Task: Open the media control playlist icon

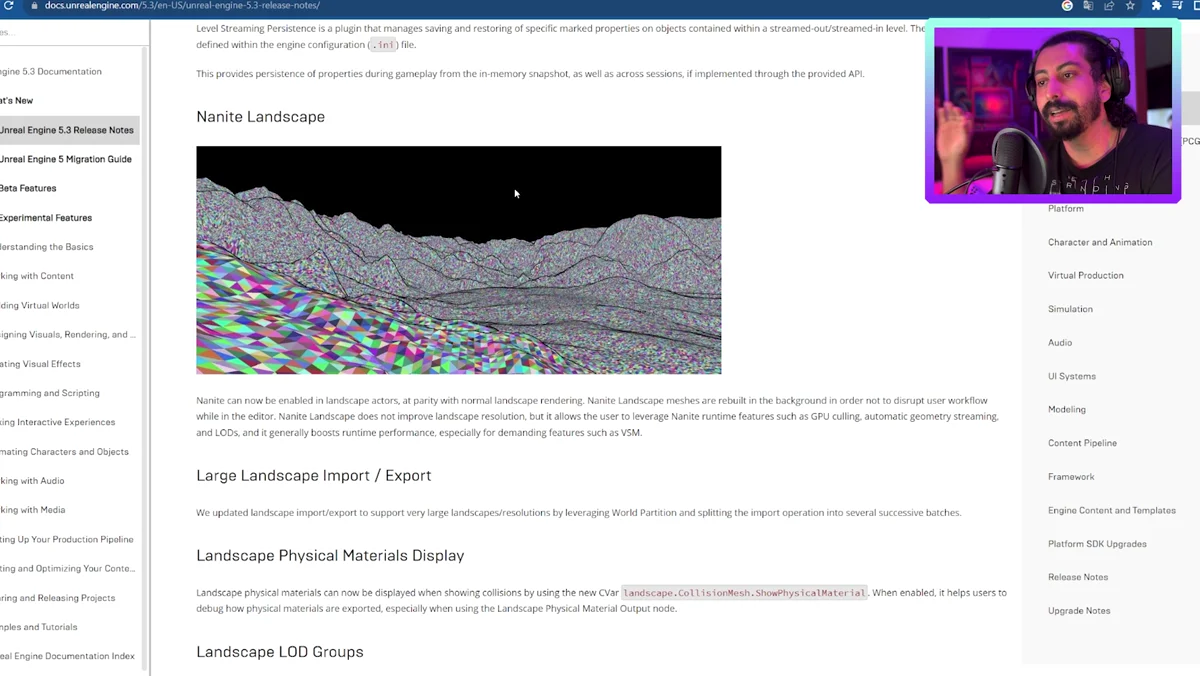Action: [1177, 6]
